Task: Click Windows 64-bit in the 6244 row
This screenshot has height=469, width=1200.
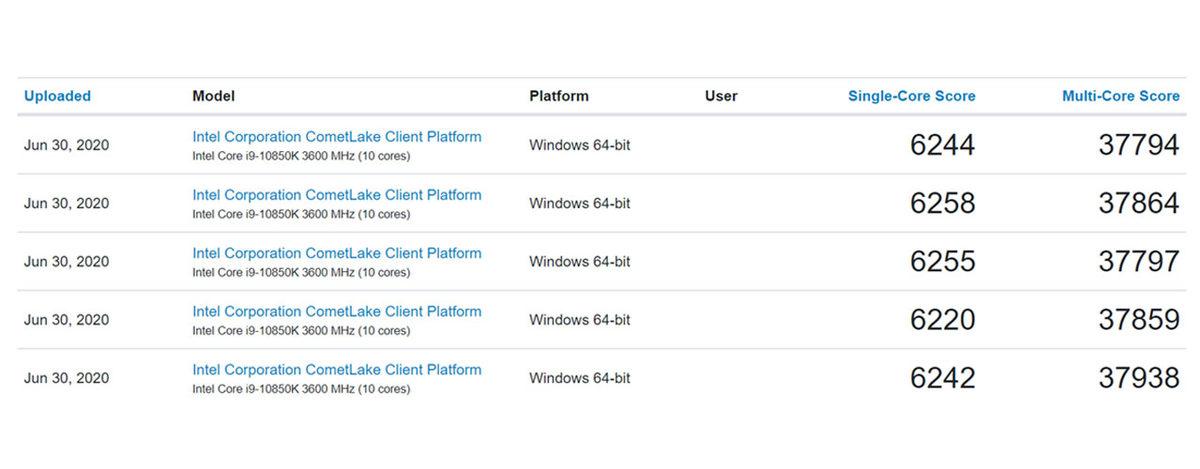Action: coord(580,146)
